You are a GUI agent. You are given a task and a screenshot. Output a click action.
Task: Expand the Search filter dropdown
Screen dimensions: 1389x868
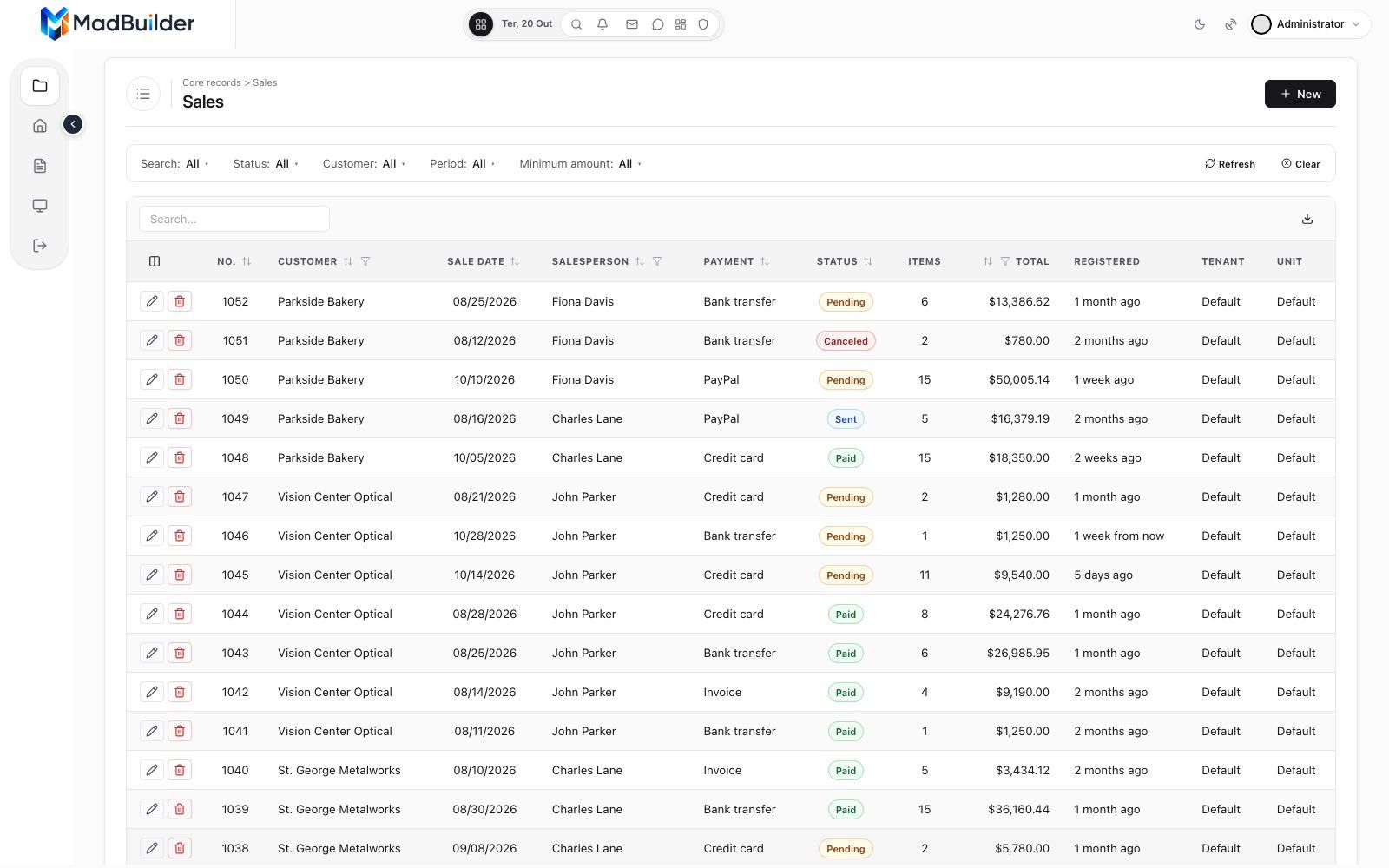174,164
